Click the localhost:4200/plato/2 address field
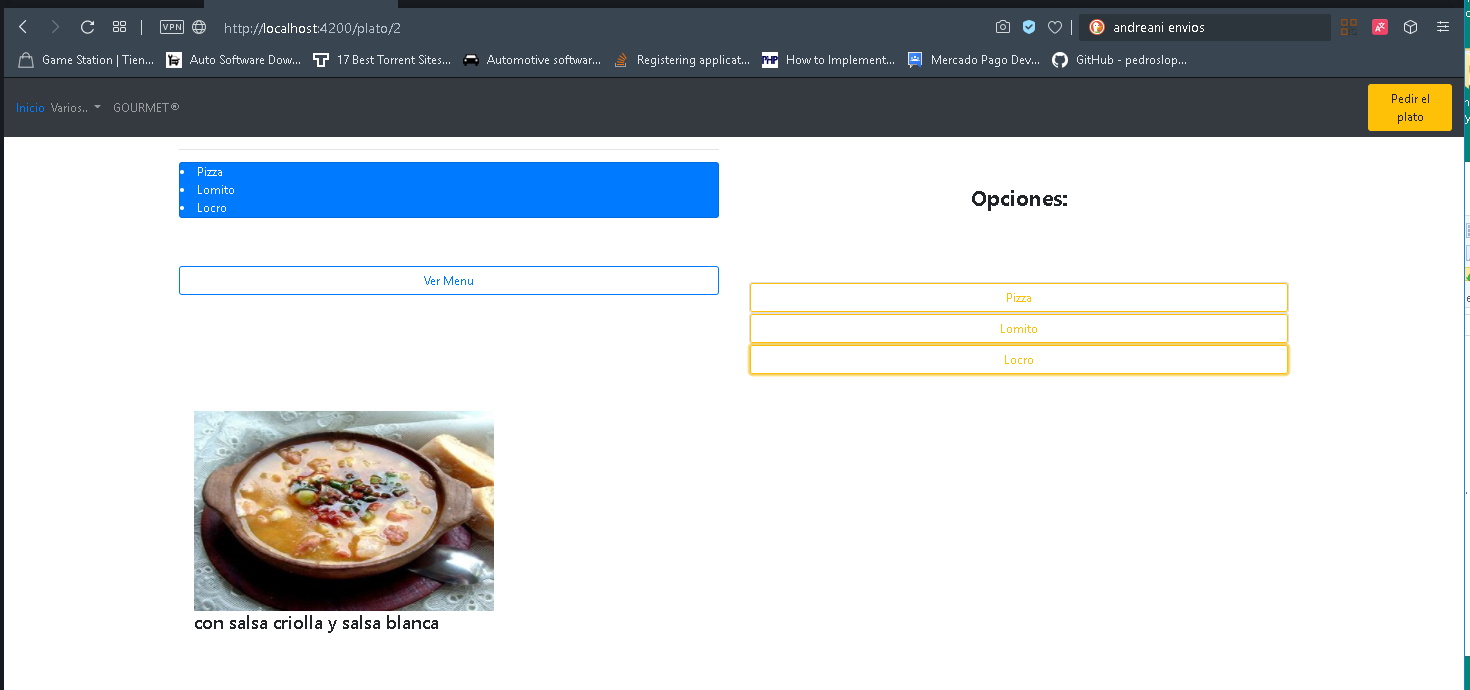This screenshot has width=1470, height=690. [x=312, y=28]
